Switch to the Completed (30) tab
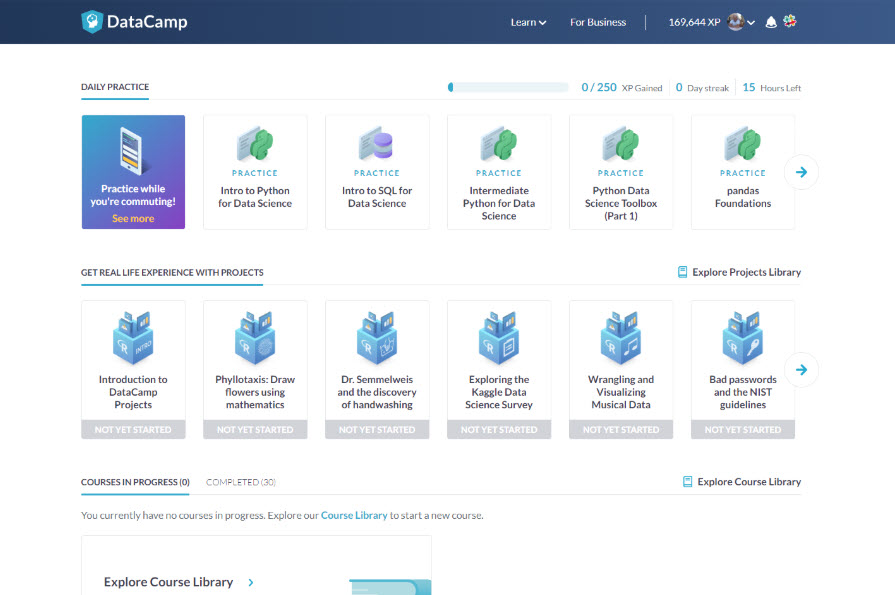The image size is (895, 595). pos(240,482)
